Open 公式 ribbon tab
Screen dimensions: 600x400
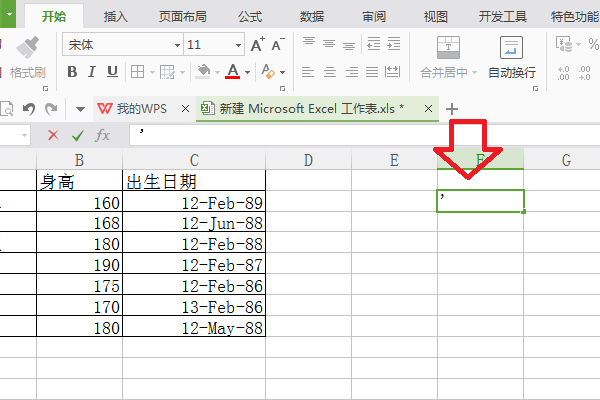click(250, 16)
